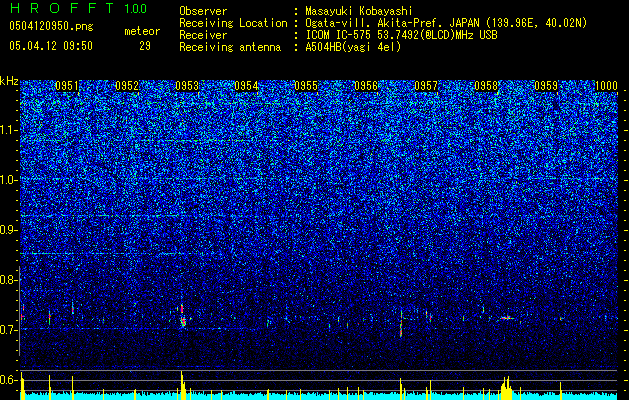Click the 0954 time marker
This screenshot has width=629, height=400.
(x=246, y=86)
